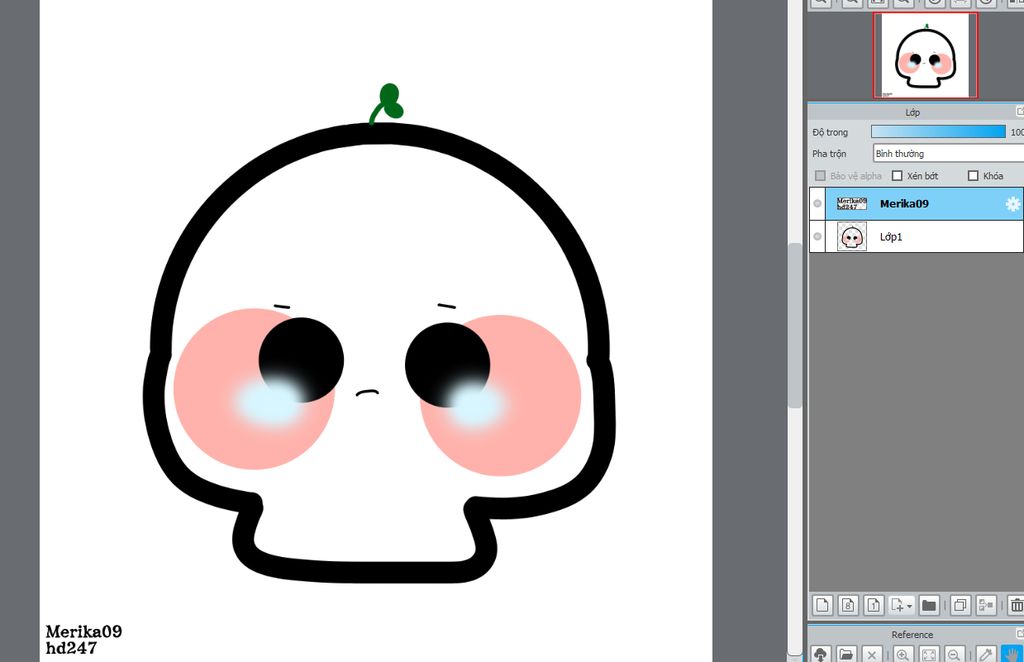The width and height of the screenshot is (1024, 662).
Task: Click the Lớp1 layer thumbnail
Action: [x=852, y=236]
